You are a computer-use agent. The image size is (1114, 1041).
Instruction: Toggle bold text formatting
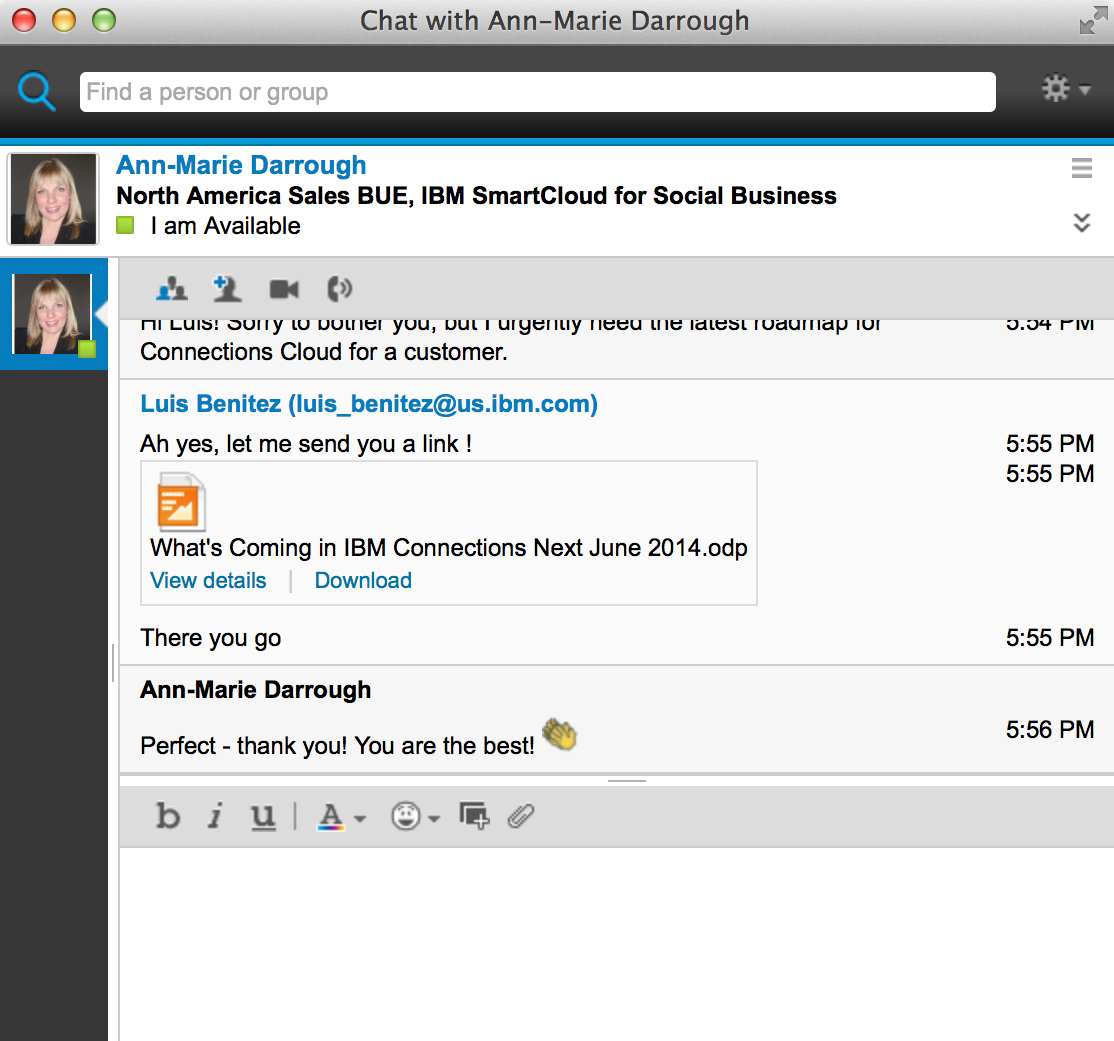168,816
